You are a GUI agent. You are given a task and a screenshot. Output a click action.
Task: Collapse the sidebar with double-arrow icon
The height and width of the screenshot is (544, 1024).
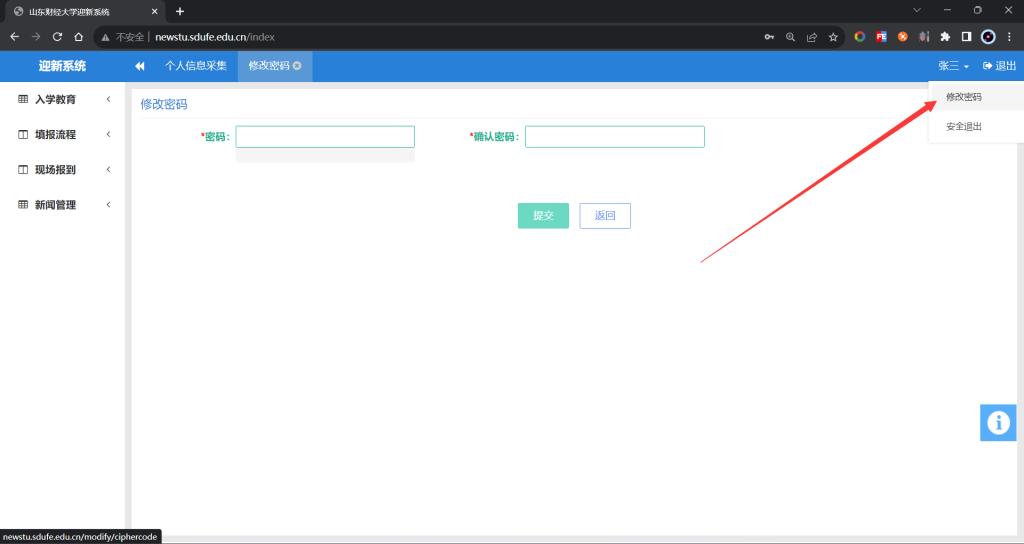pos(140,66)
